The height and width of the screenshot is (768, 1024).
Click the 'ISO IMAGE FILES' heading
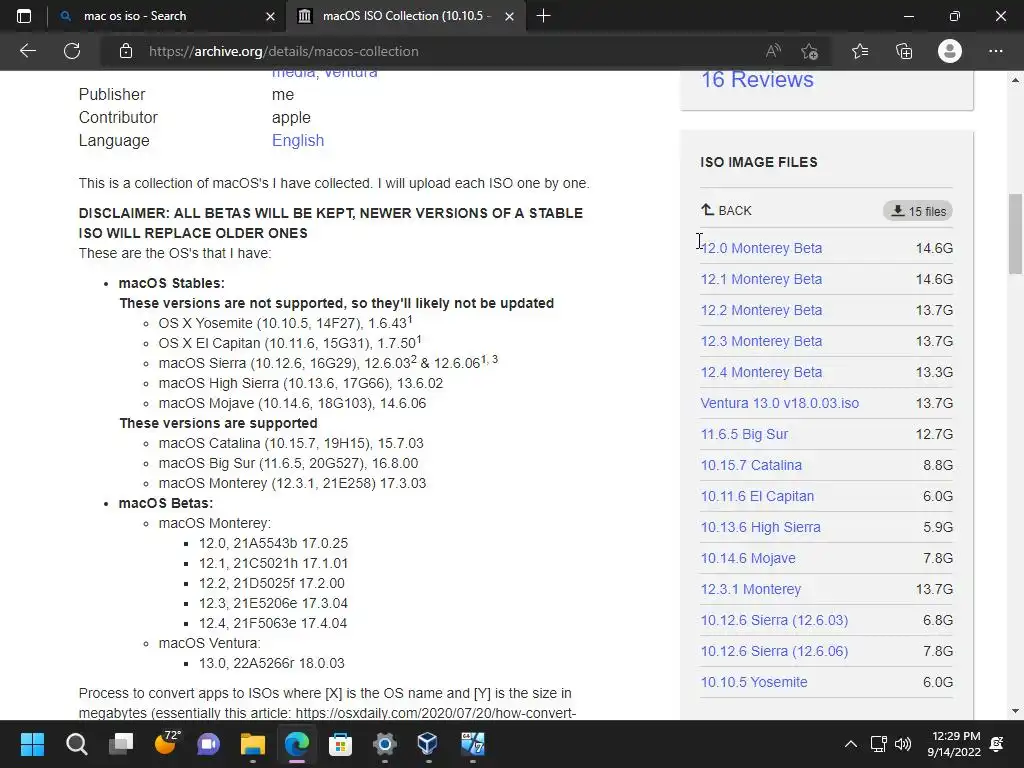pyautogui.click(x=759, y=162)
